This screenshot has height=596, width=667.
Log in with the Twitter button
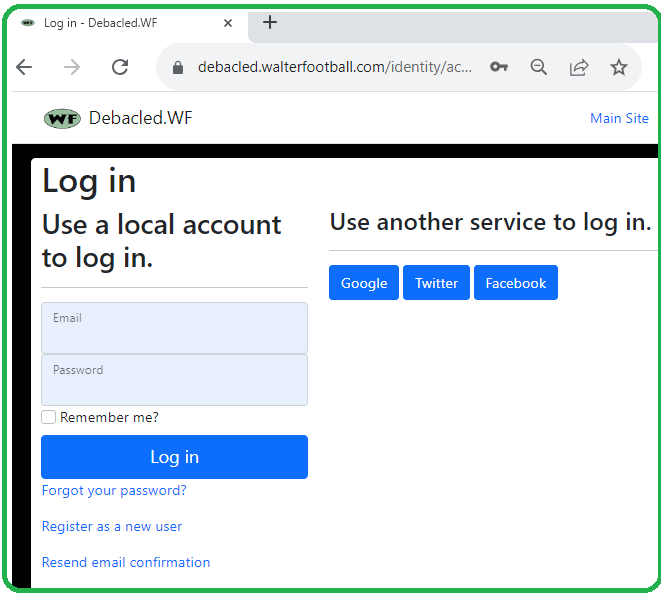tap(436, 283)
